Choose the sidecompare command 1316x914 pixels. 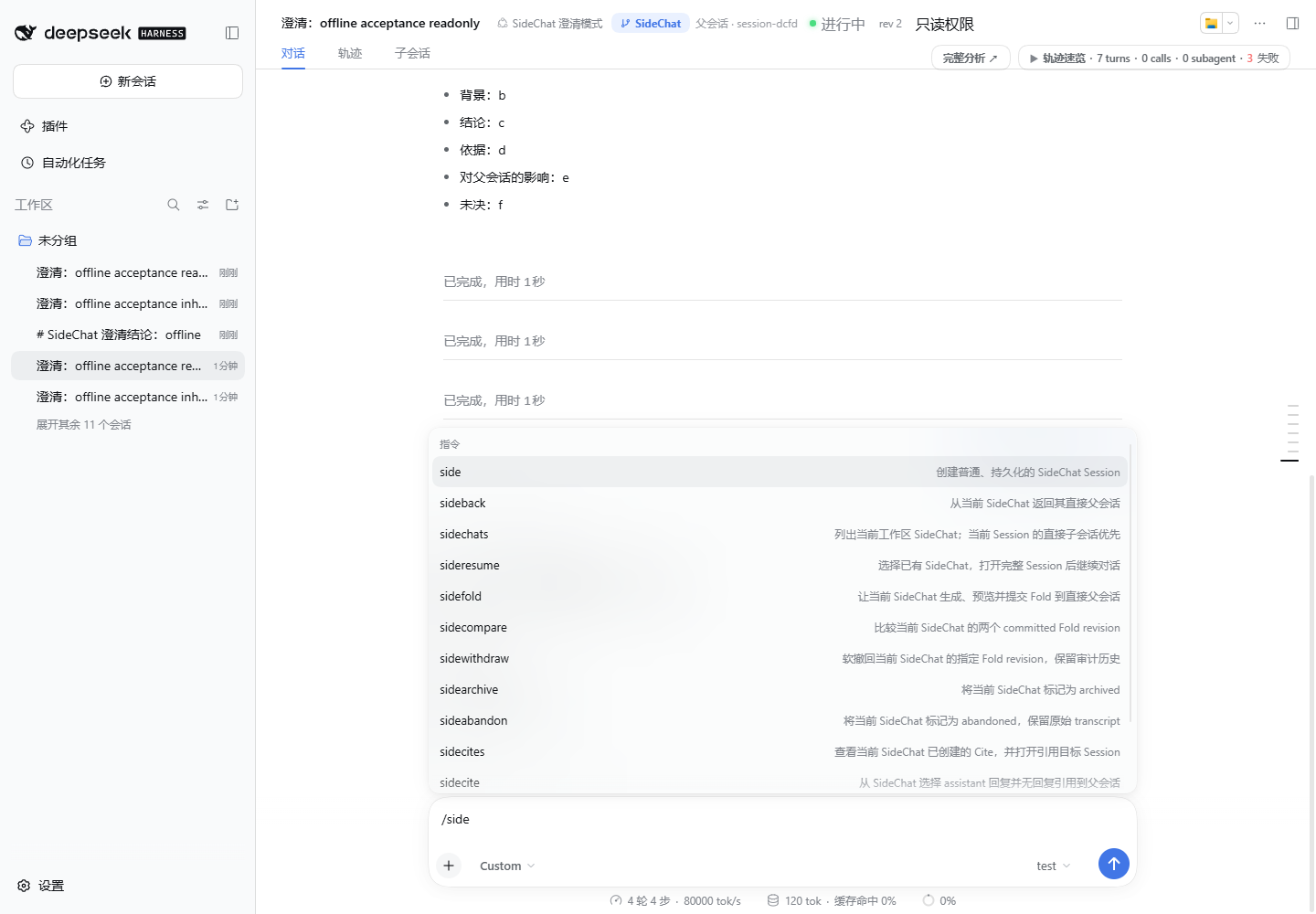(x=780, y=628)
